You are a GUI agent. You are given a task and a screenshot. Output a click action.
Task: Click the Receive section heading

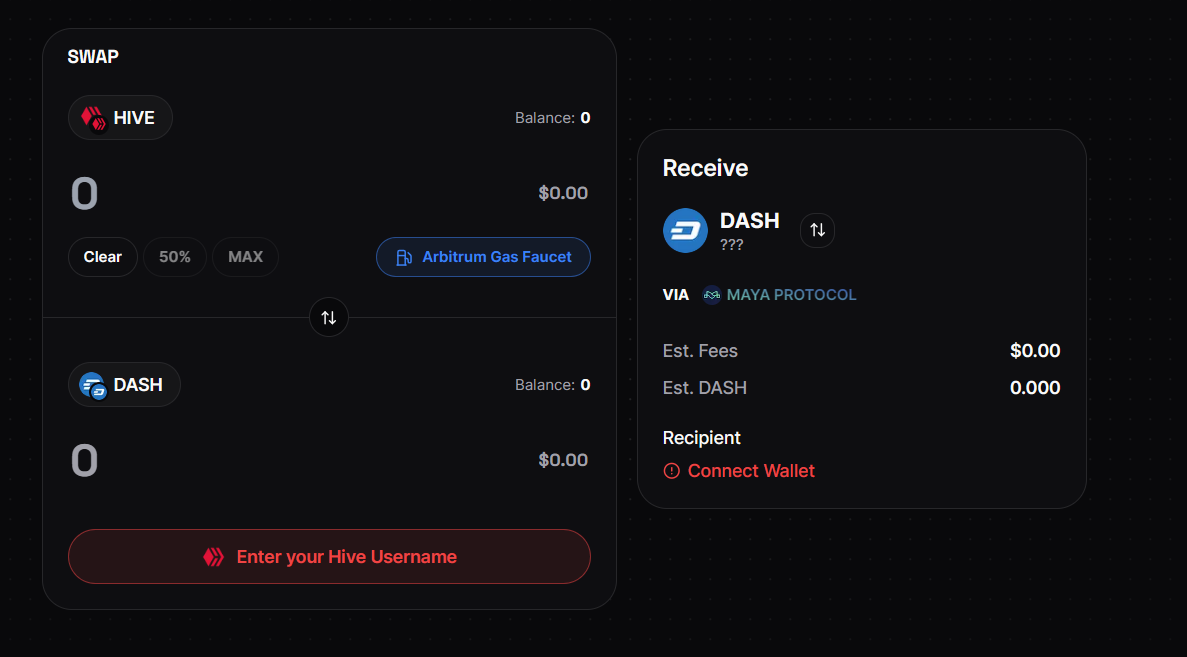tap(705, 168)
